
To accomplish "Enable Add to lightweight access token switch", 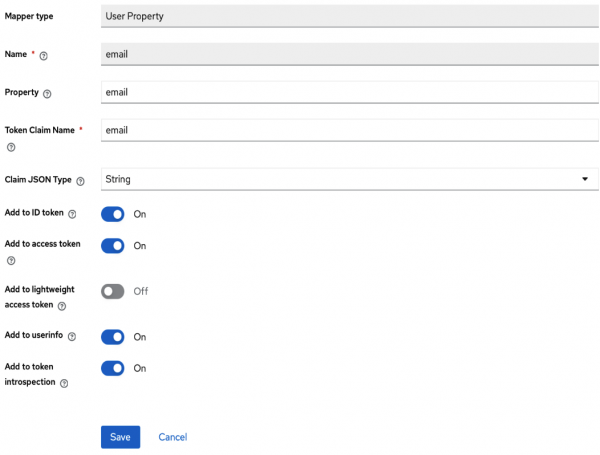I will [x=112, y=292].
